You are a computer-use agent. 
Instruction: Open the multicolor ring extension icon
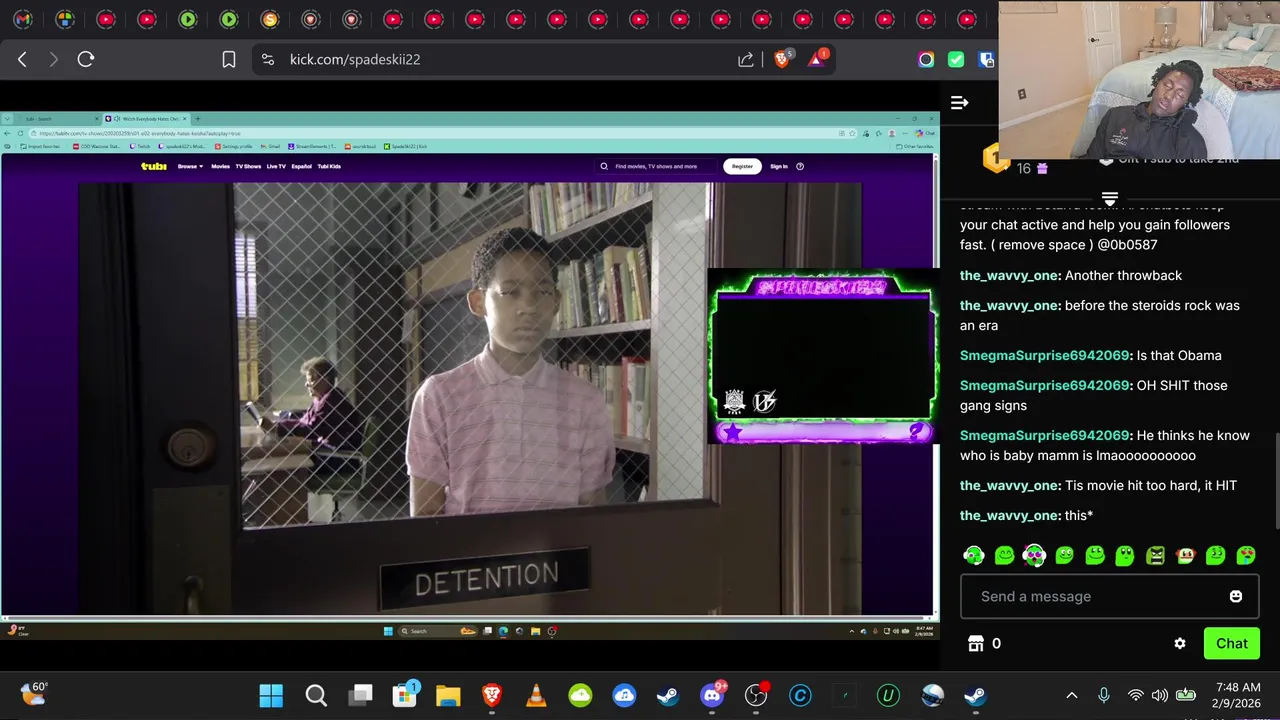click(926, 59)
